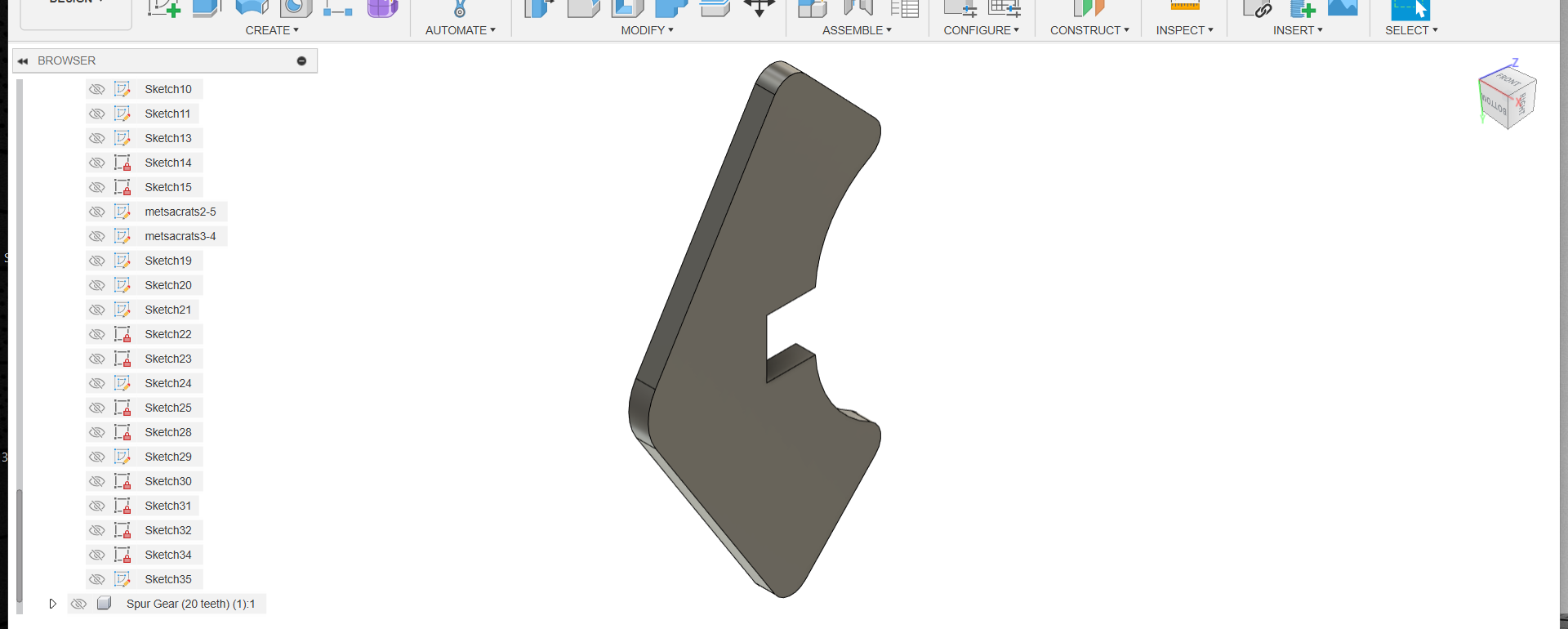Select the Spur Gear (20 teeth) (1):1 label
The image size is (1568, 629).
190,604
